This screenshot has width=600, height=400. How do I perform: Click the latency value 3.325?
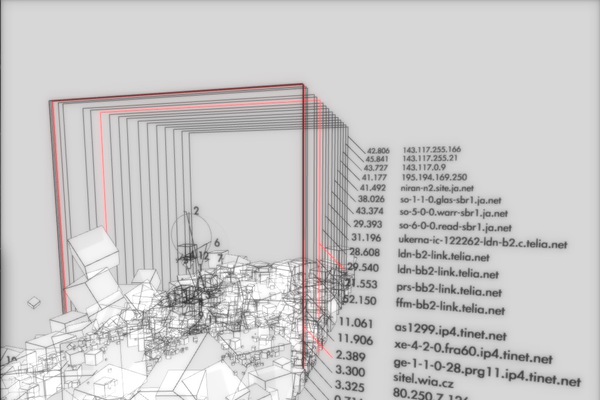[x=349, y=385]
